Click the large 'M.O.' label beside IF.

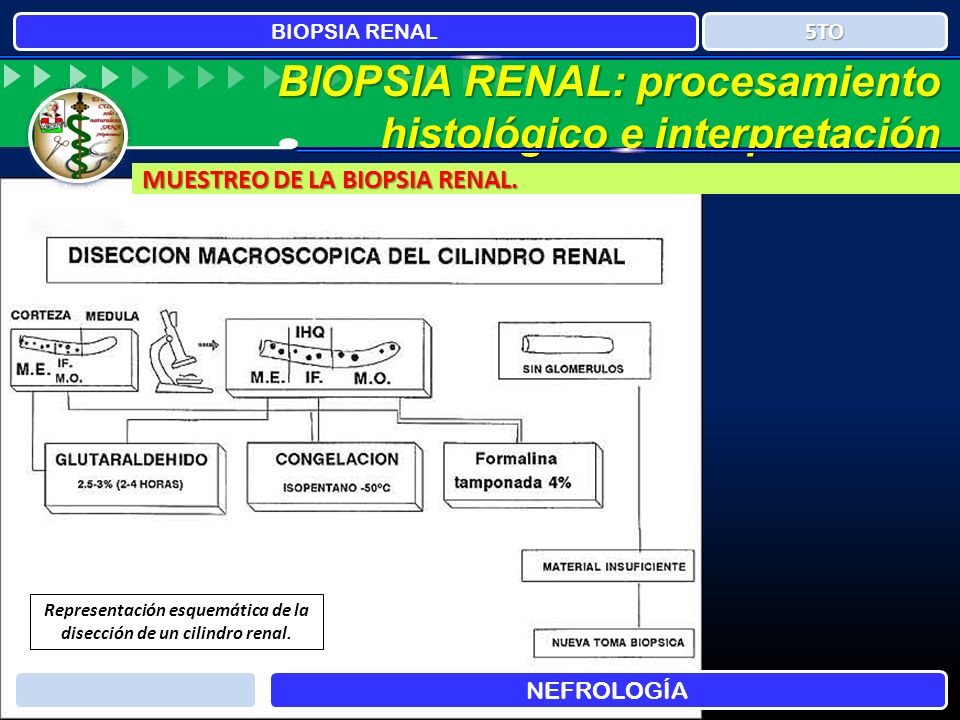pos(372,378)
